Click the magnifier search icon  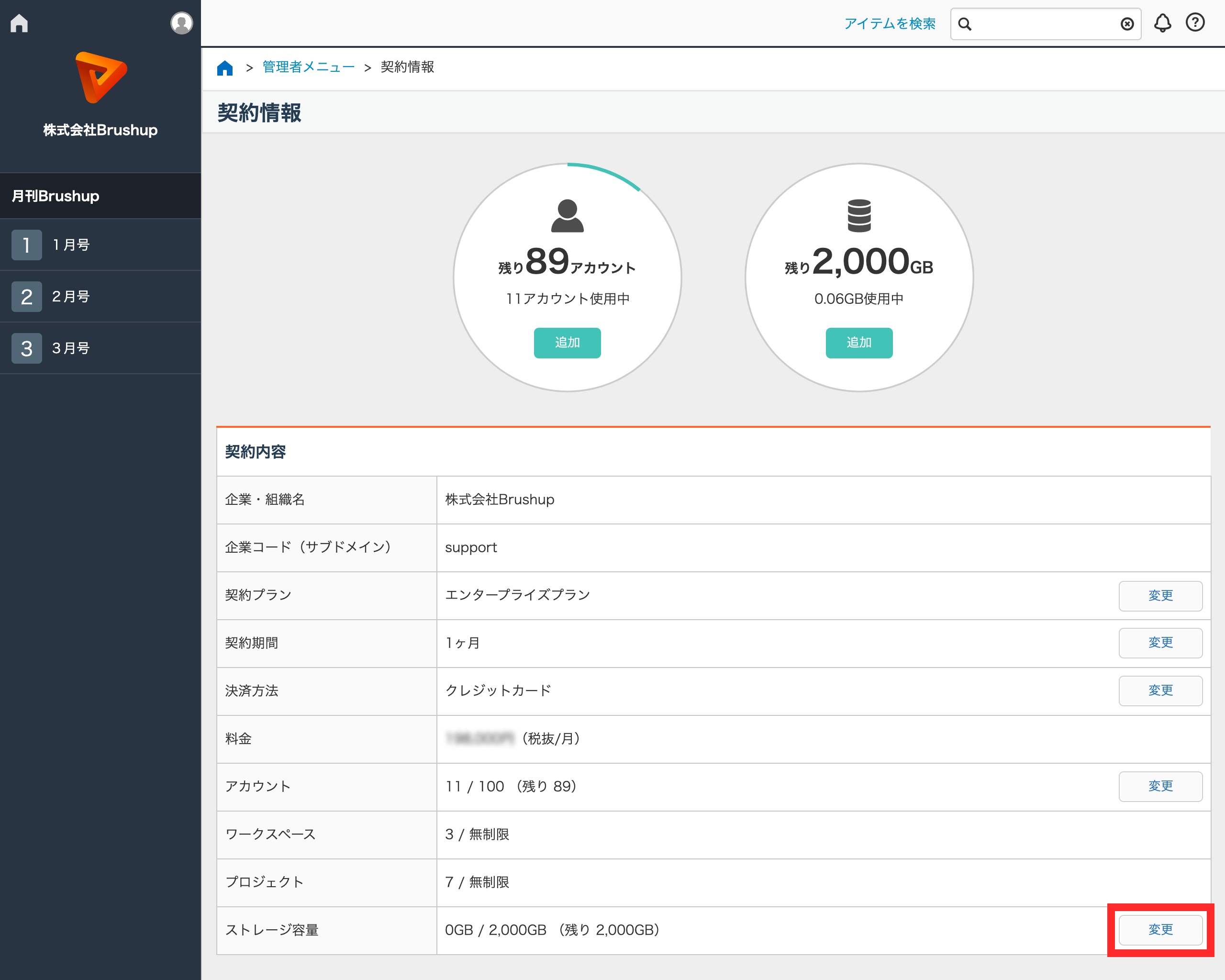pos(965,24)
